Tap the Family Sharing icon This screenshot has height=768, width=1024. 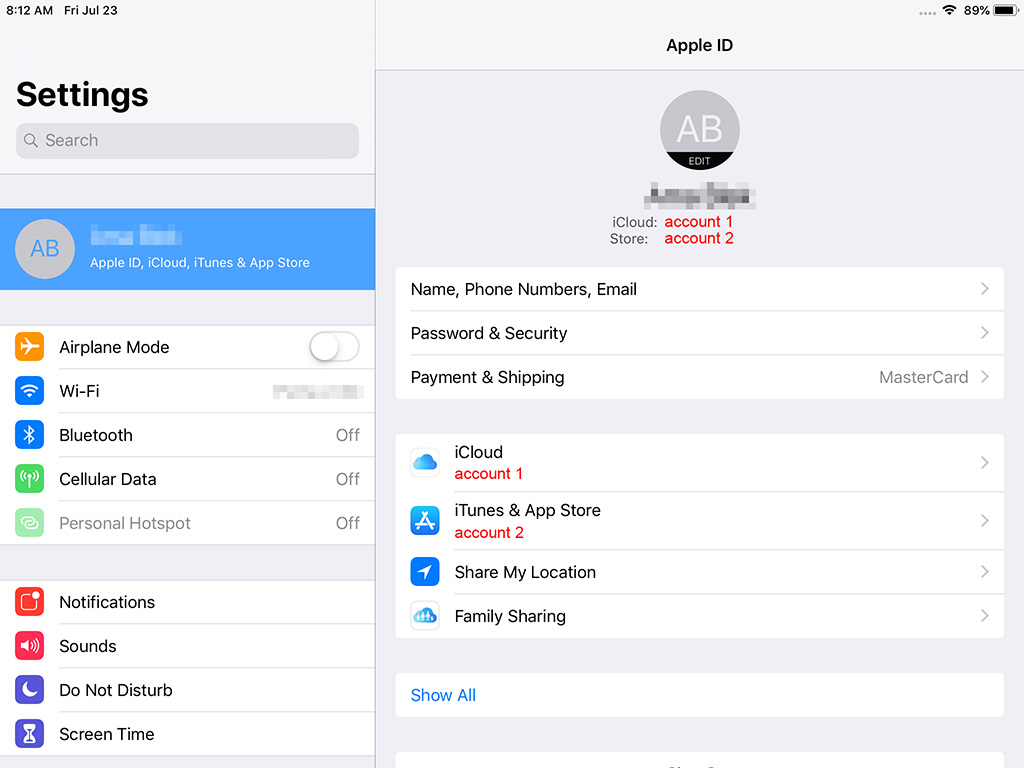pos(425,616)
